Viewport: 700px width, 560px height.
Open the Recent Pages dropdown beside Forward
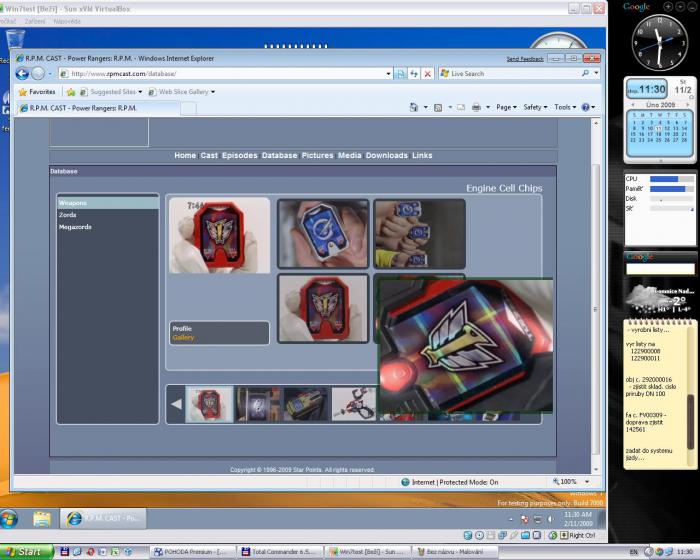[50, 74]
